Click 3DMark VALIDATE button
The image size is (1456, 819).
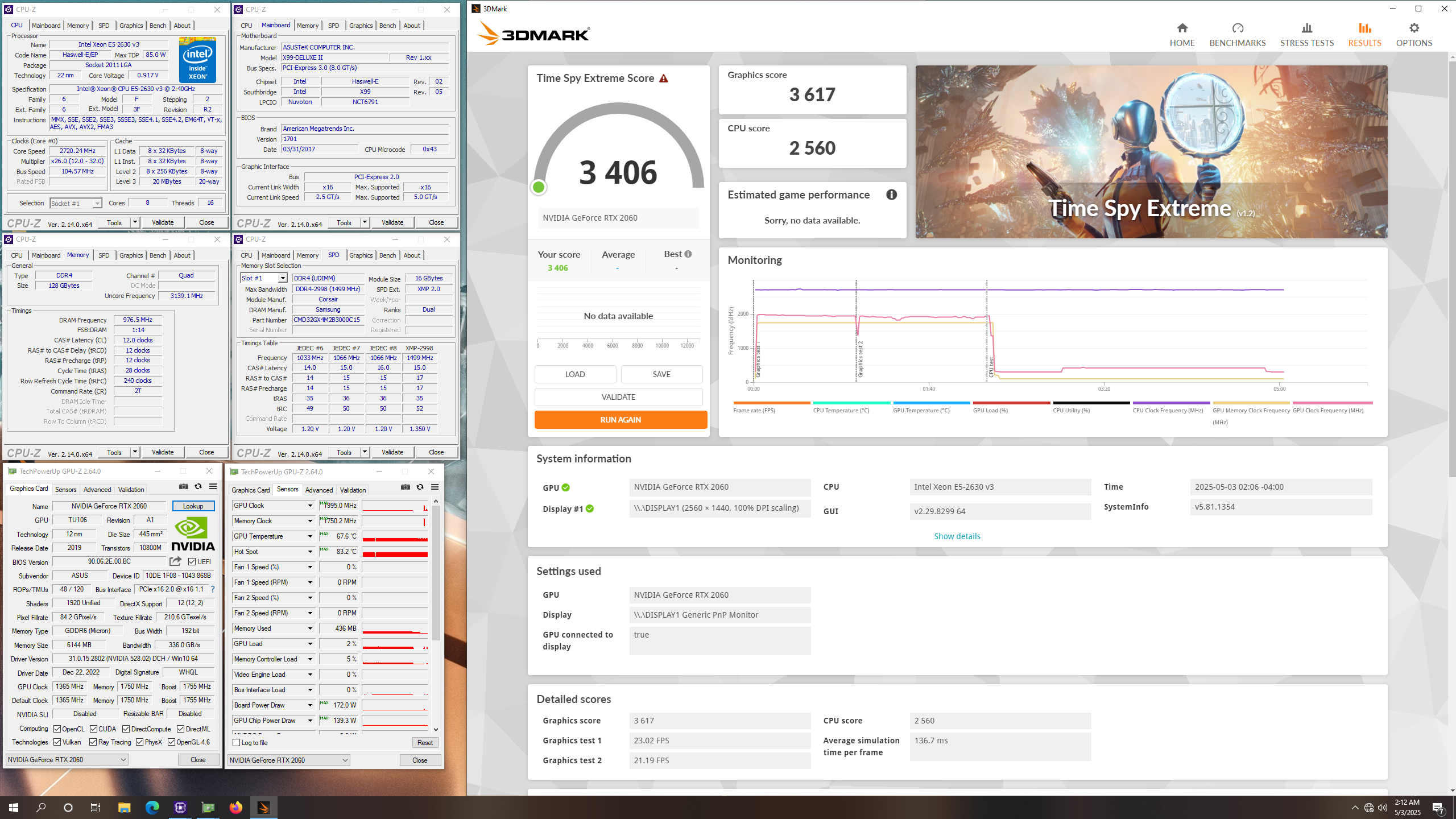(618, 397)
